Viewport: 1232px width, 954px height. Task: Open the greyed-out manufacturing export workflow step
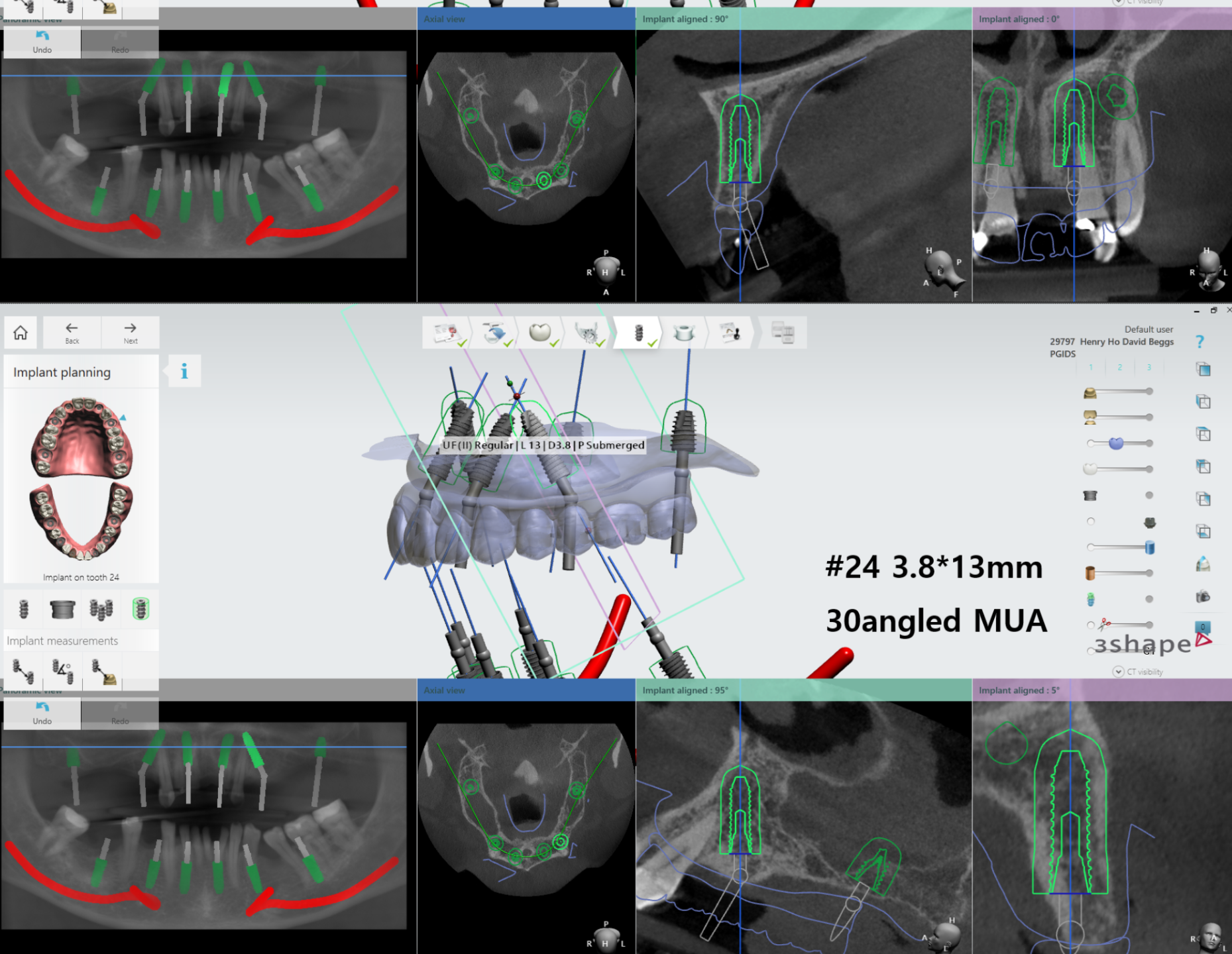tap(783, 333)
